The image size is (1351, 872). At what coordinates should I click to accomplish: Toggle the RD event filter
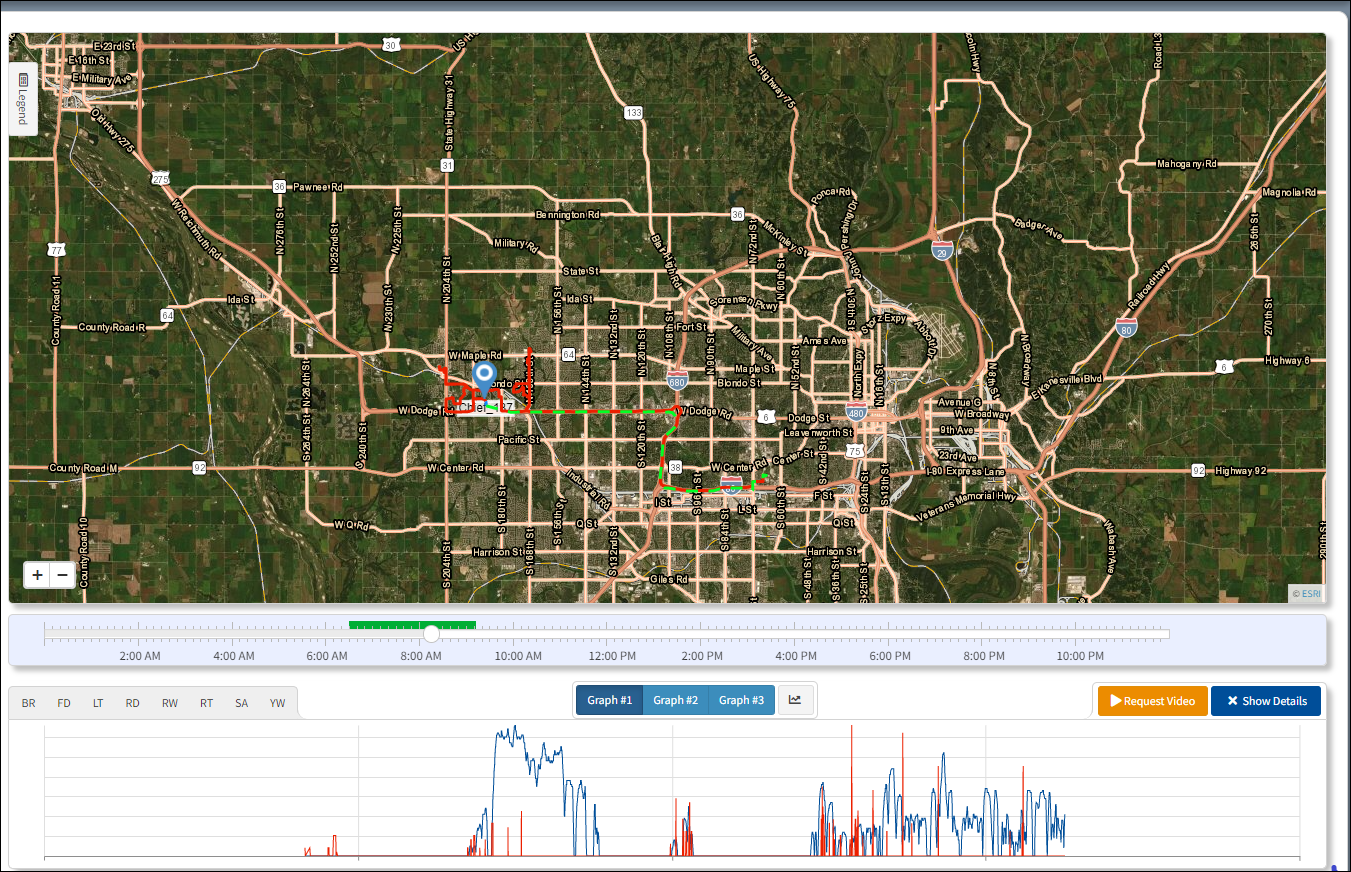point(132,703)
